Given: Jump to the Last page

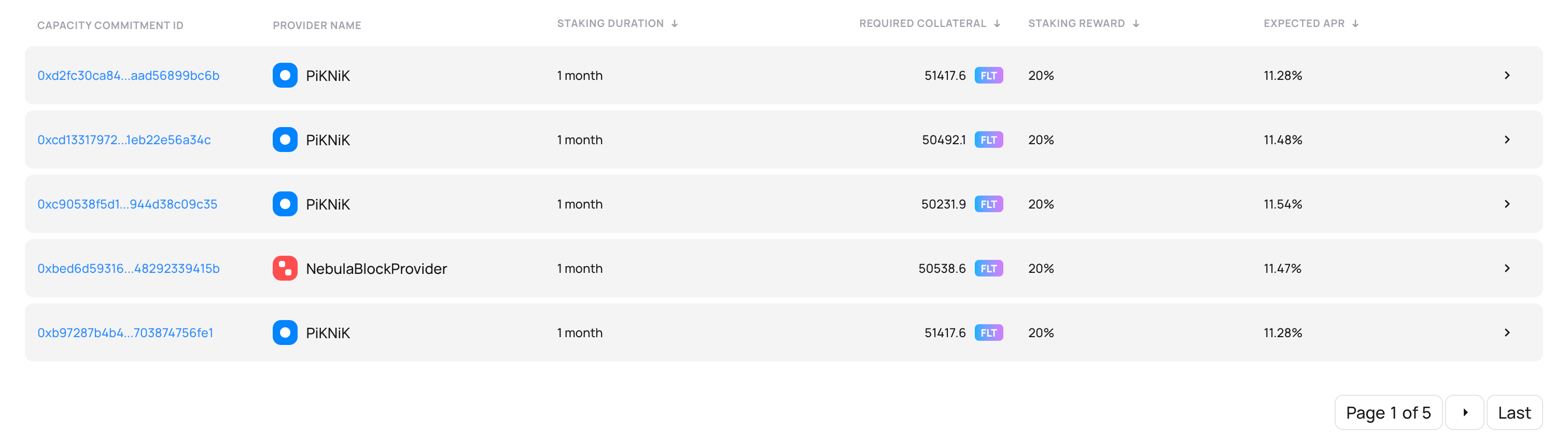Looking at the screenshot, I should 1514,412.
